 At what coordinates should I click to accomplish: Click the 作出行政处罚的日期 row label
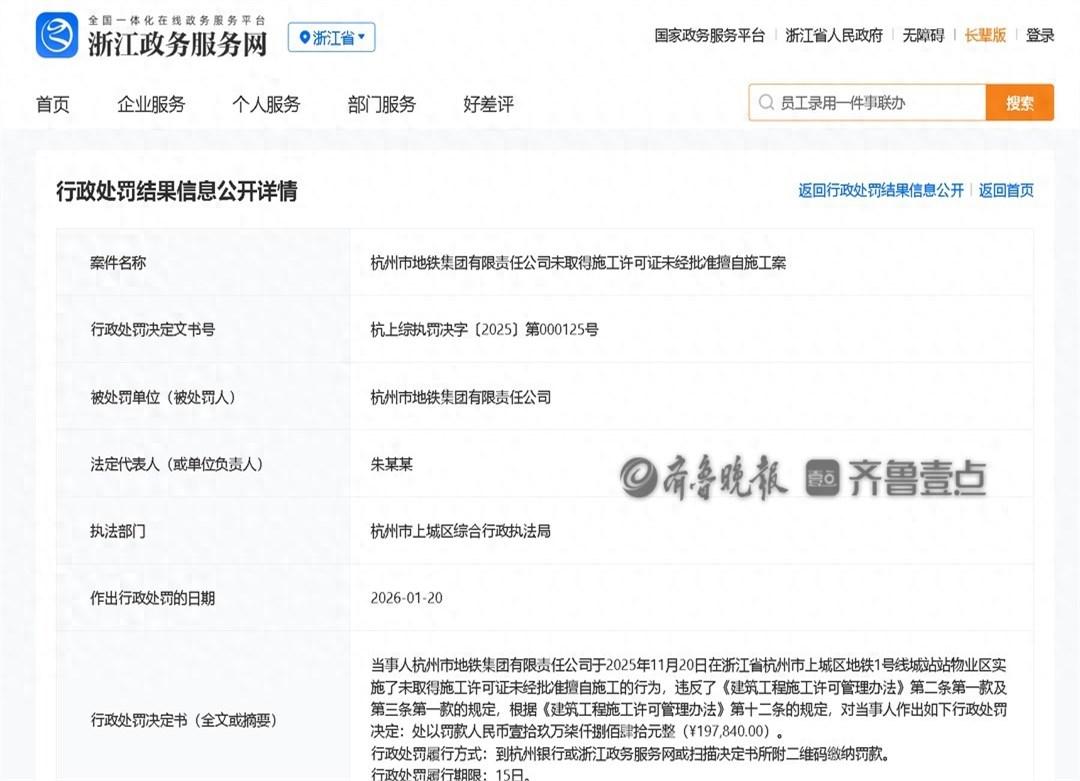pos(152,598)
